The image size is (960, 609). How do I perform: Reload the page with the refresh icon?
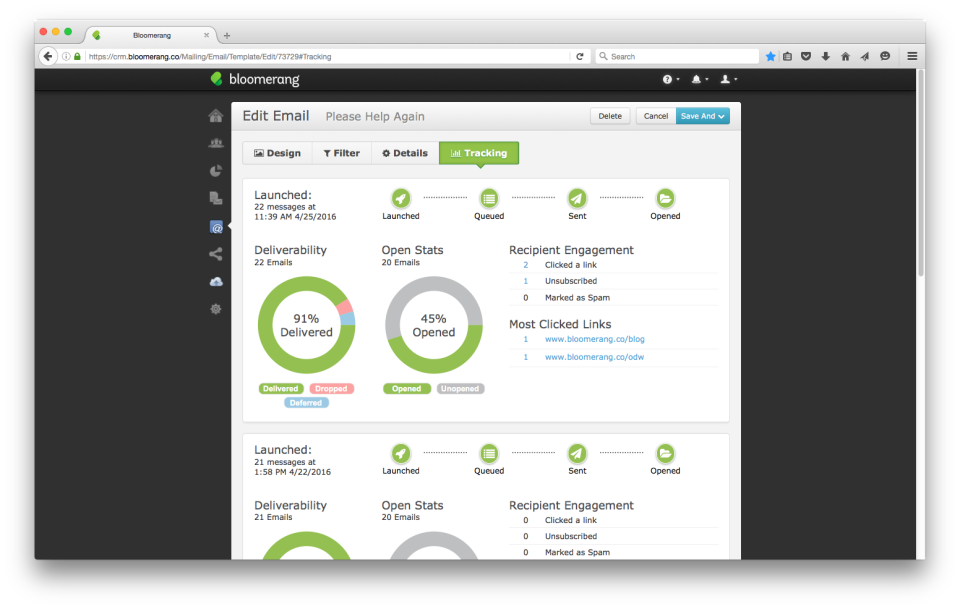580,56
